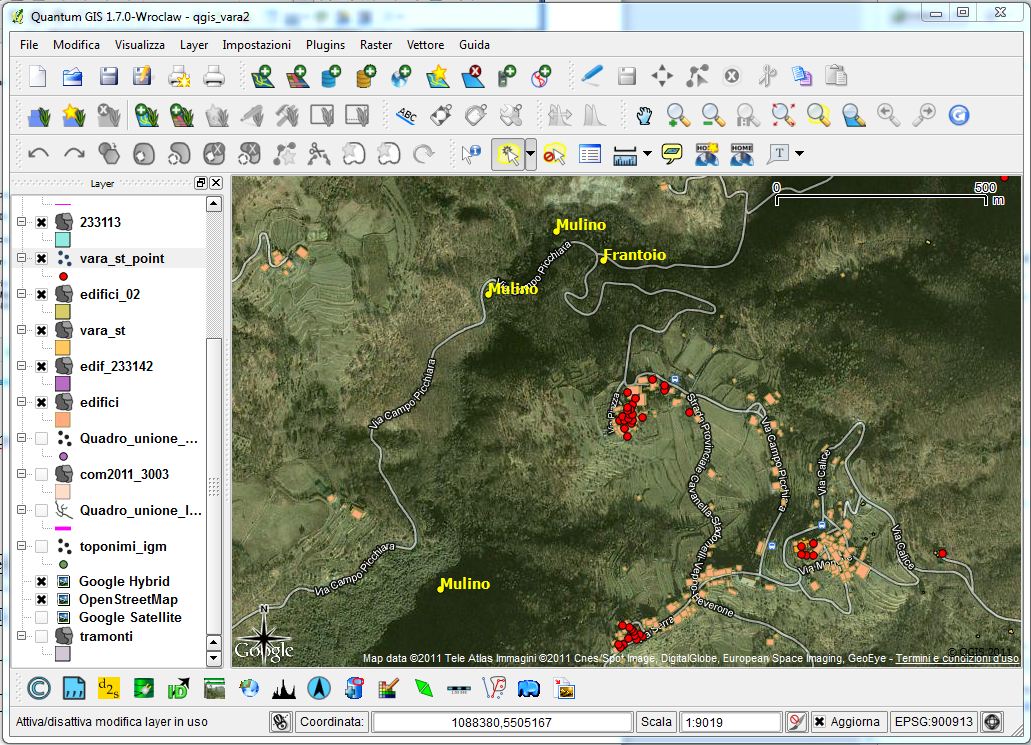Click the copyright label plugin icon
The height and width of the screenshot is (745, 1031).
point(39,688)
